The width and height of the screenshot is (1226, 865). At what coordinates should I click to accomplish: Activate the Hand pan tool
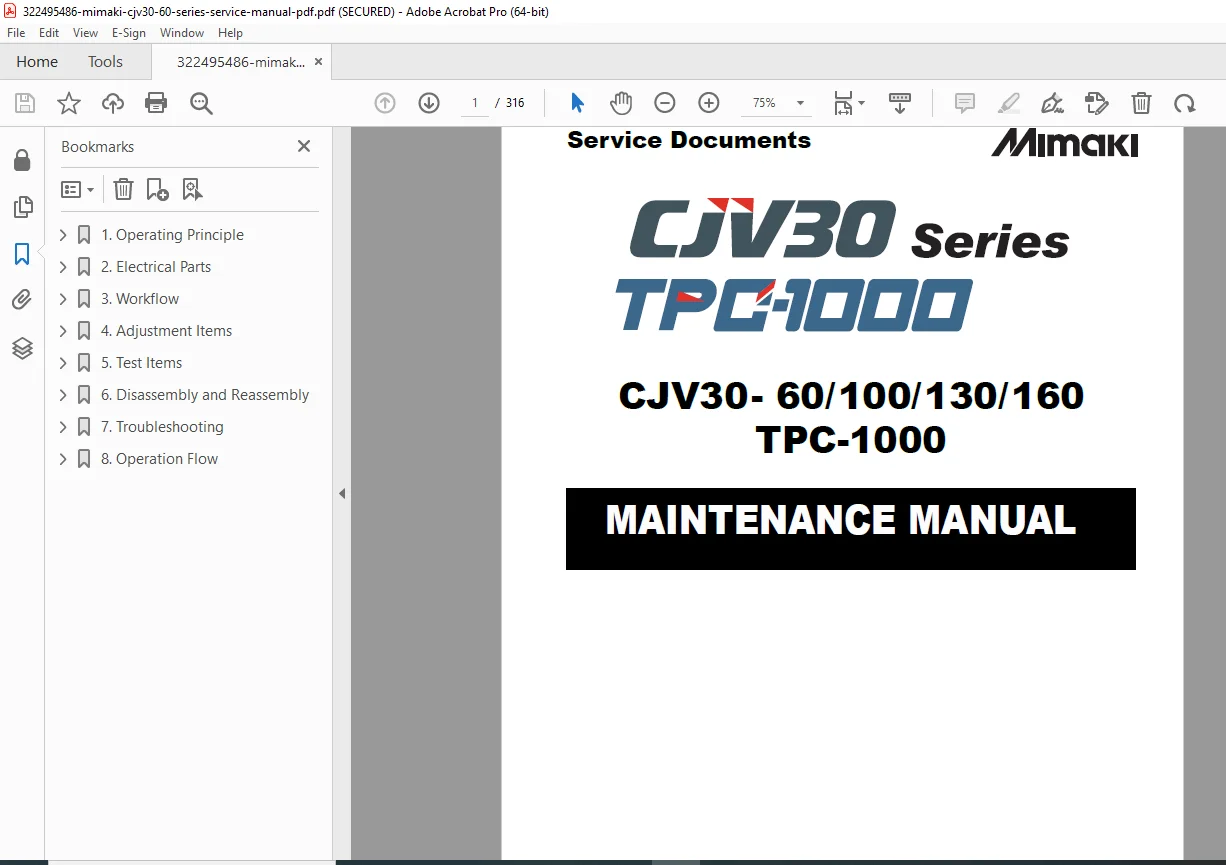621,103
